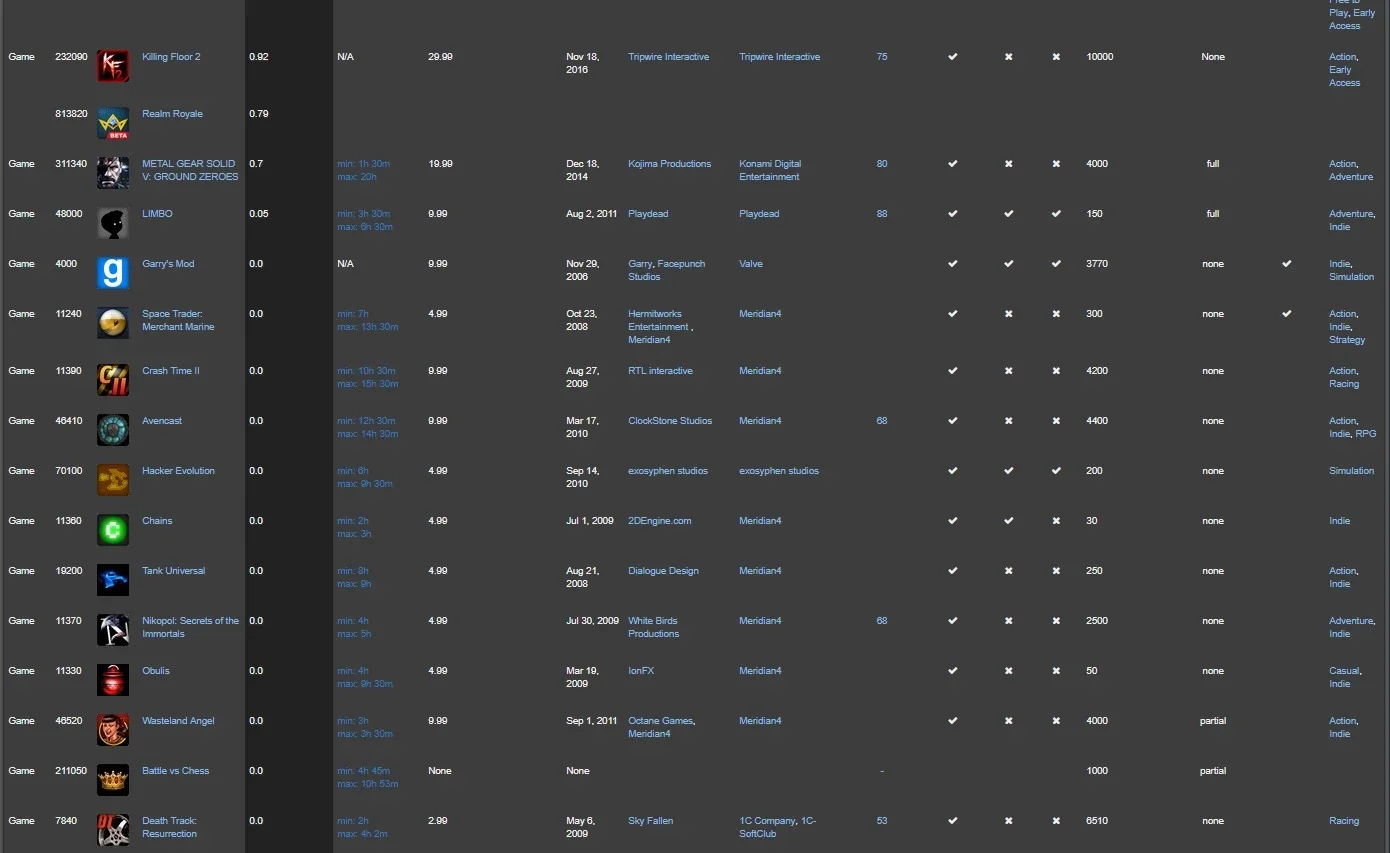Click Strategy genre in Space Trader row
This screenshot has height=853, width=1390.
click(x=1347, y=340)
